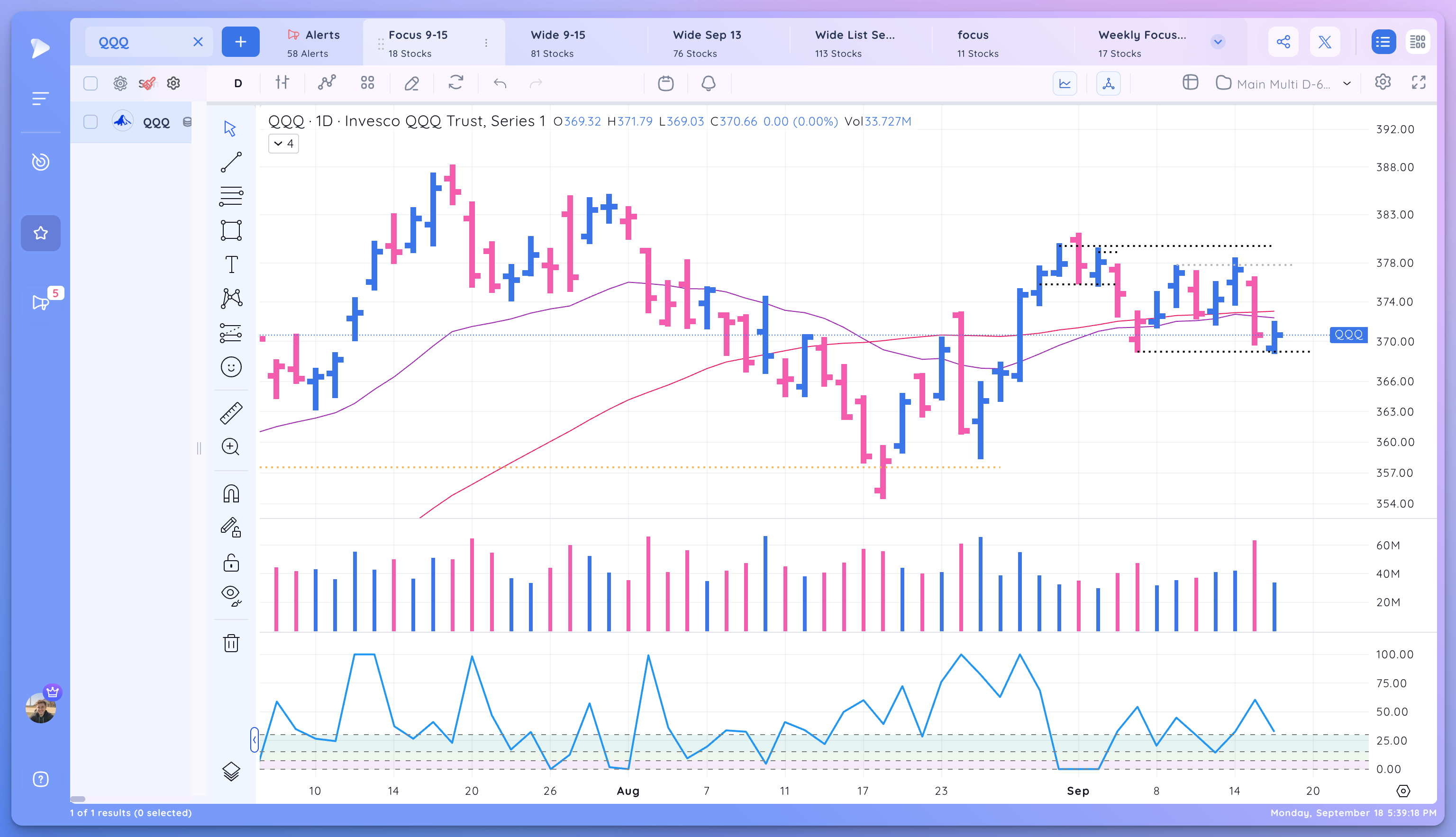
Task: Select the ruler measure tool
Action: click(x=230, y=413)
